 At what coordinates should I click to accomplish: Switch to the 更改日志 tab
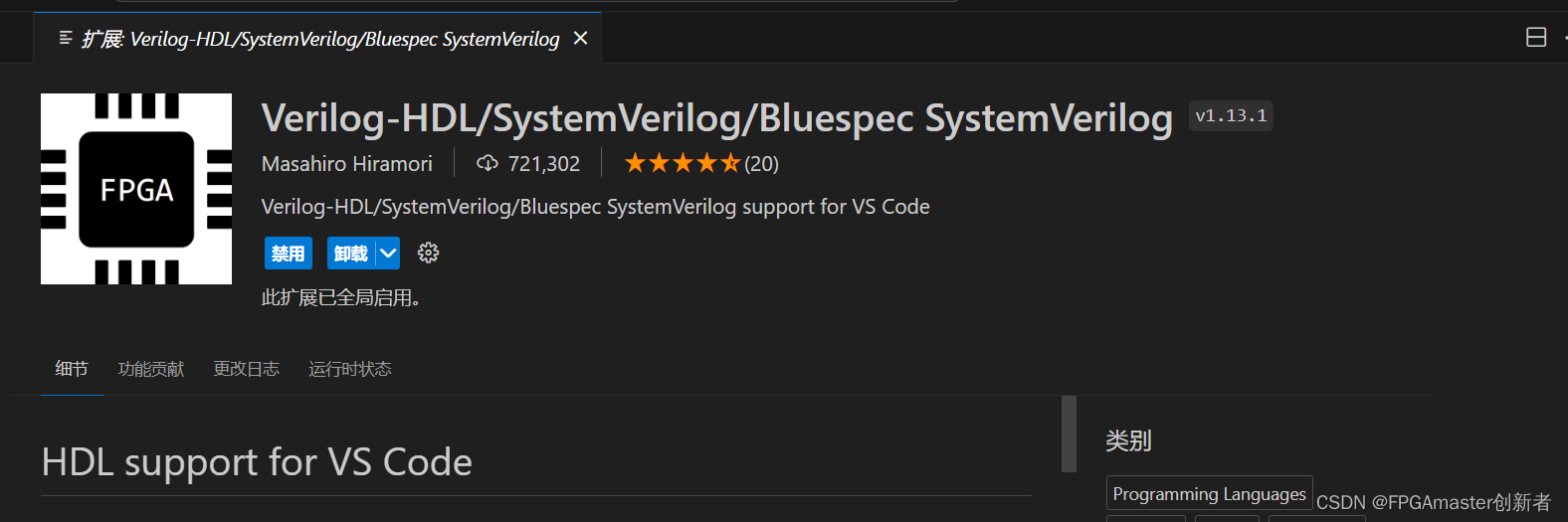click(247, 369)
